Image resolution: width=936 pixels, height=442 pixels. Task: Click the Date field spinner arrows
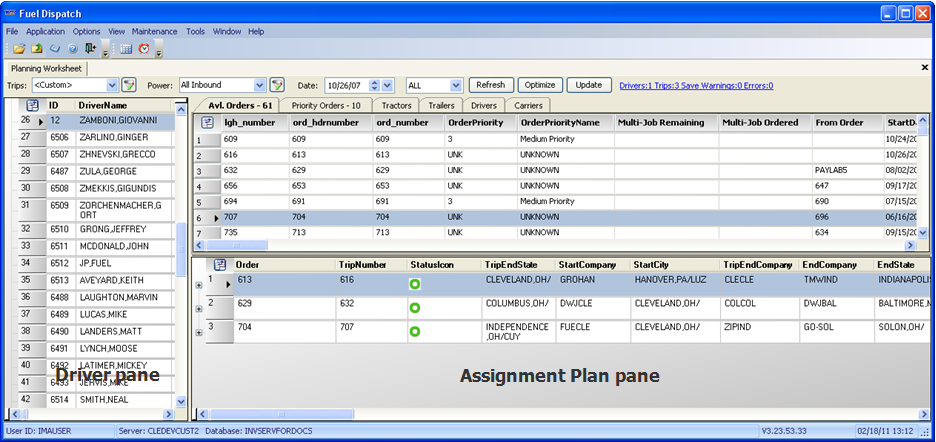click(387, 85)
